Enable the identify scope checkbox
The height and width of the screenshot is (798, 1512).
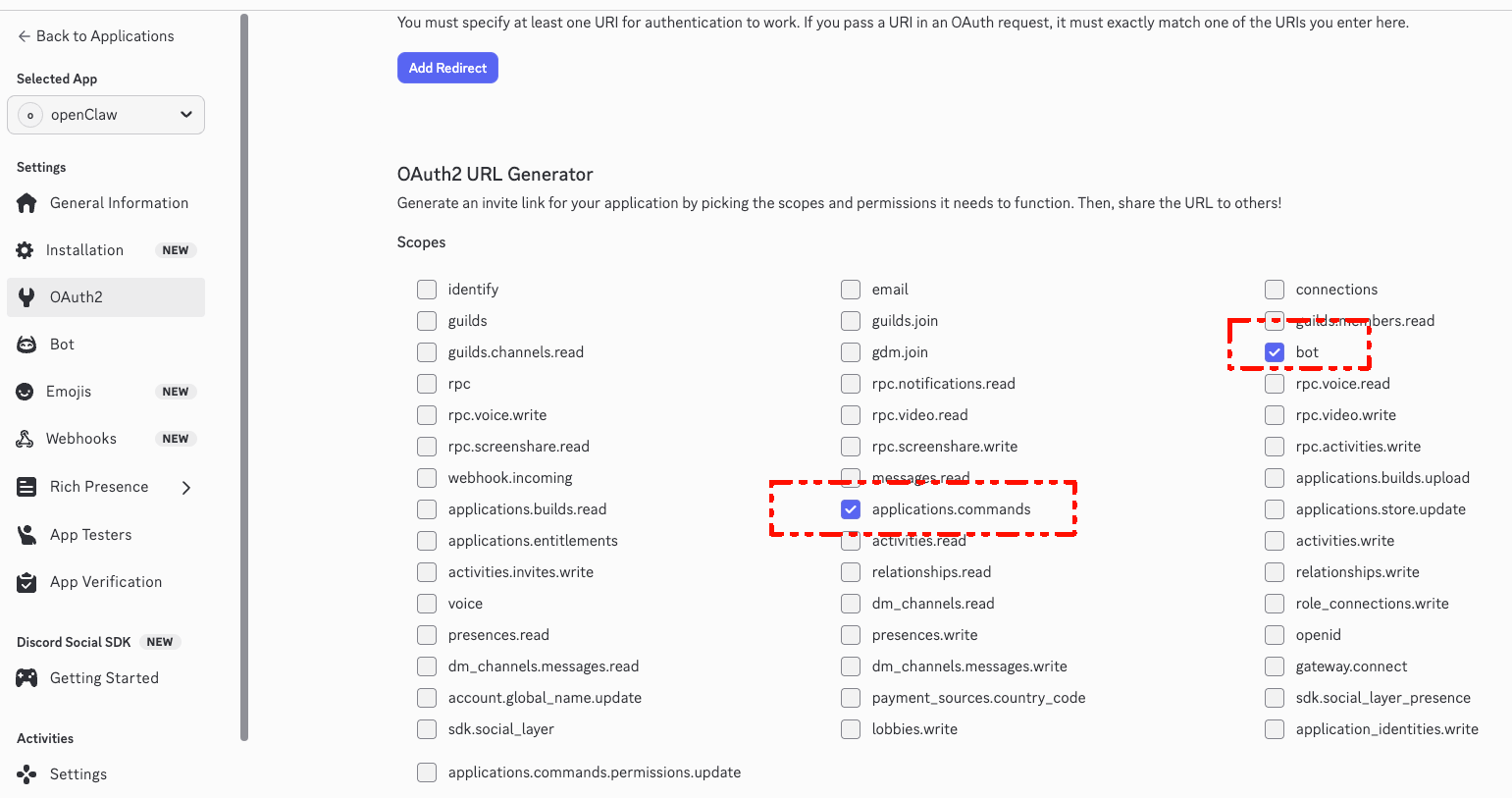pyautogui.click(x=427, y=289)
